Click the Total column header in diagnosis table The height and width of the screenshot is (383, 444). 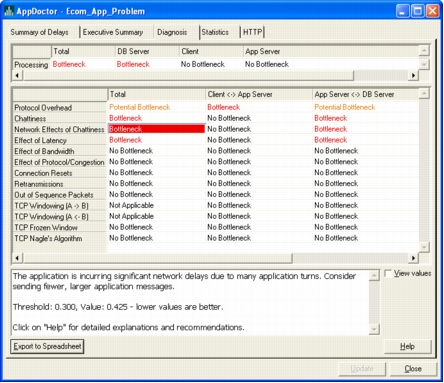(x=156, y=94)
